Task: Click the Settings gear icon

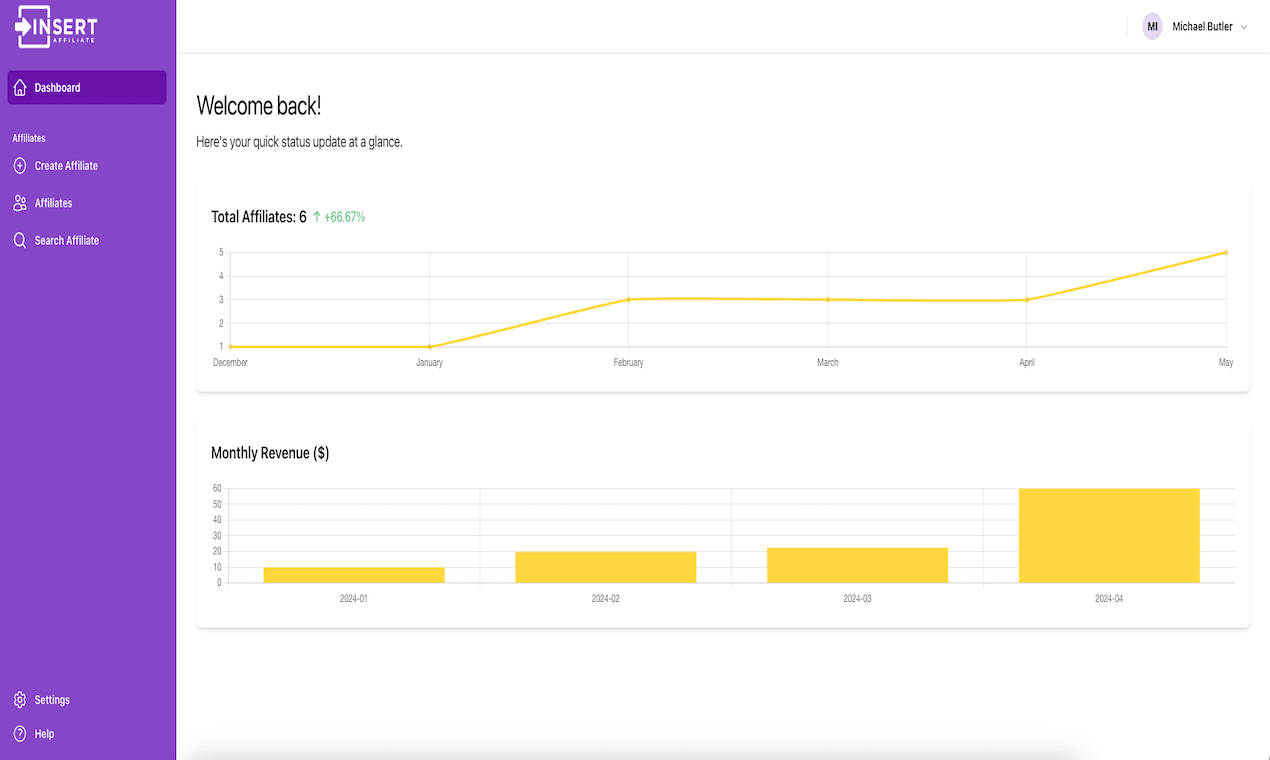Action: 20,700
